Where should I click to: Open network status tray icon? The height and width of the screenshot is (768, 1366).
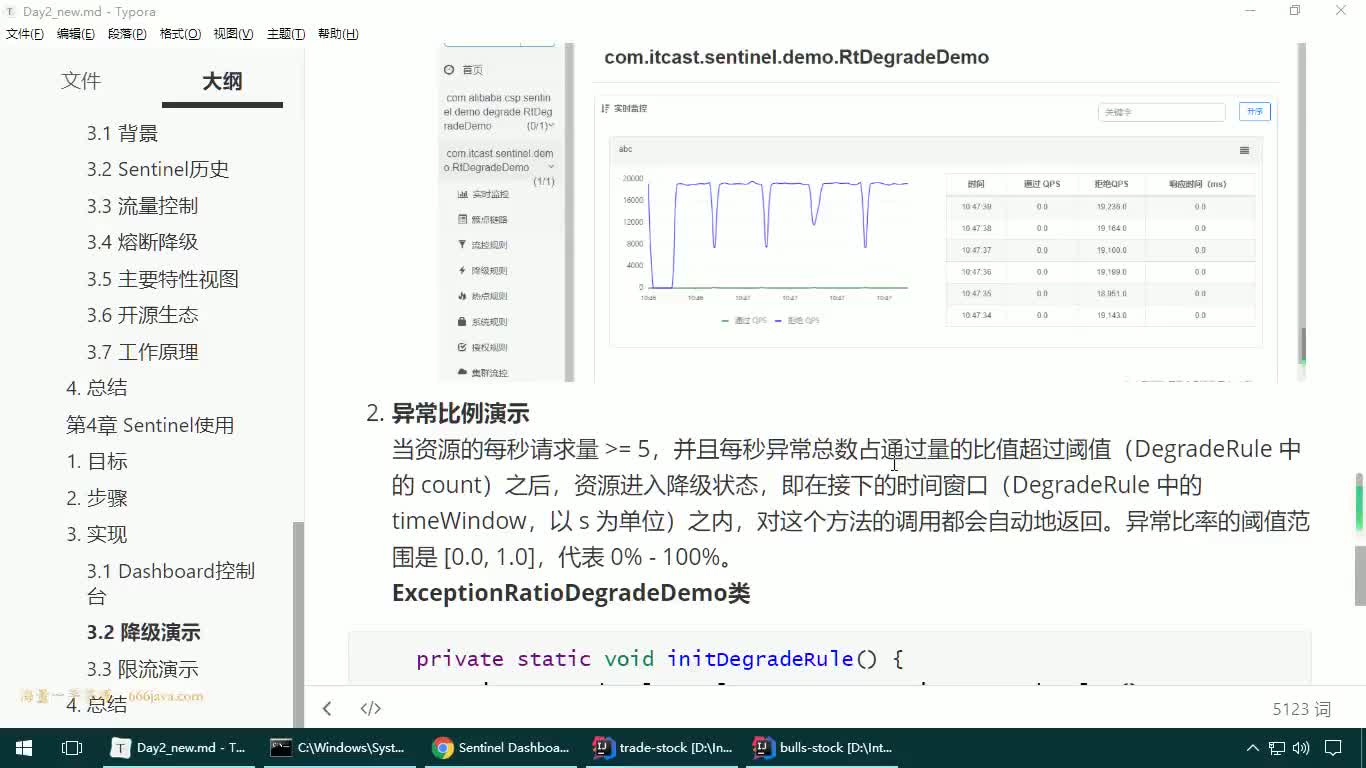pyautogui.click(x=1277, y=748)
